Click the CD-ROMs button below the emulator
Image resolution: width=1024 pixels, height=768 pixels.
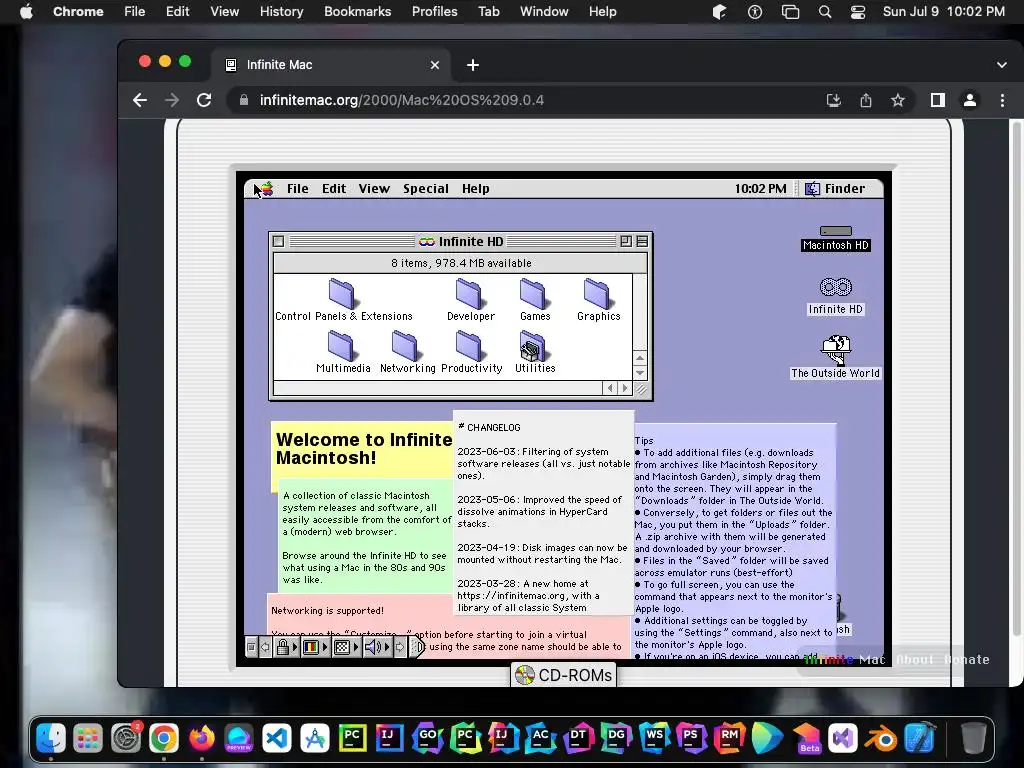[x=563, y=675]
